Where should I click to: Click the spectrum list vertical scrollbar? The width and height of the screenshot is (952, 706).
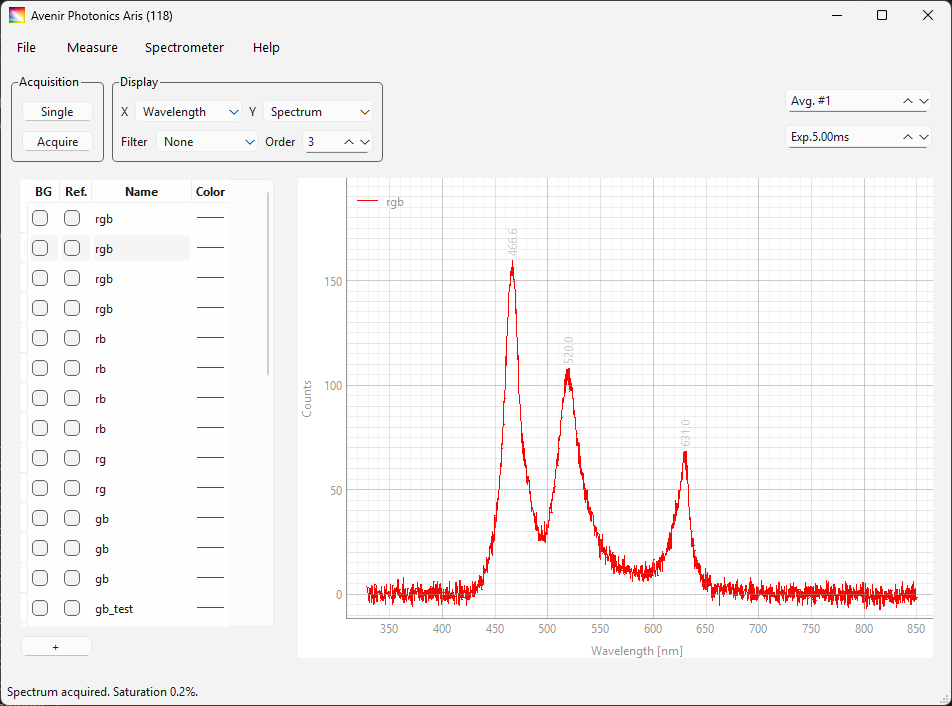pos(268,284)
